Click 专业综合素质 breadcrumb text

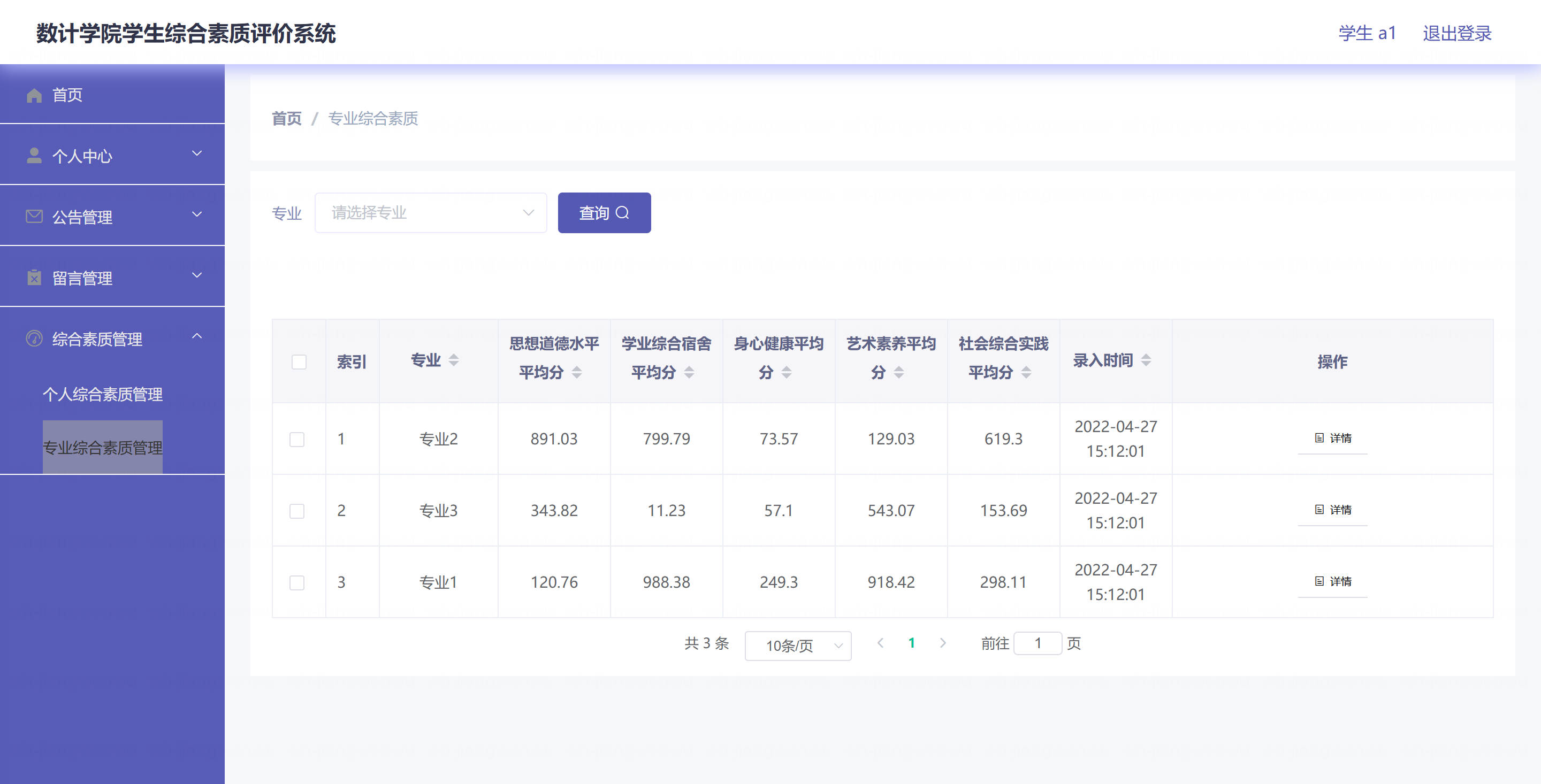pyautogui.click(x=373, y=118)
